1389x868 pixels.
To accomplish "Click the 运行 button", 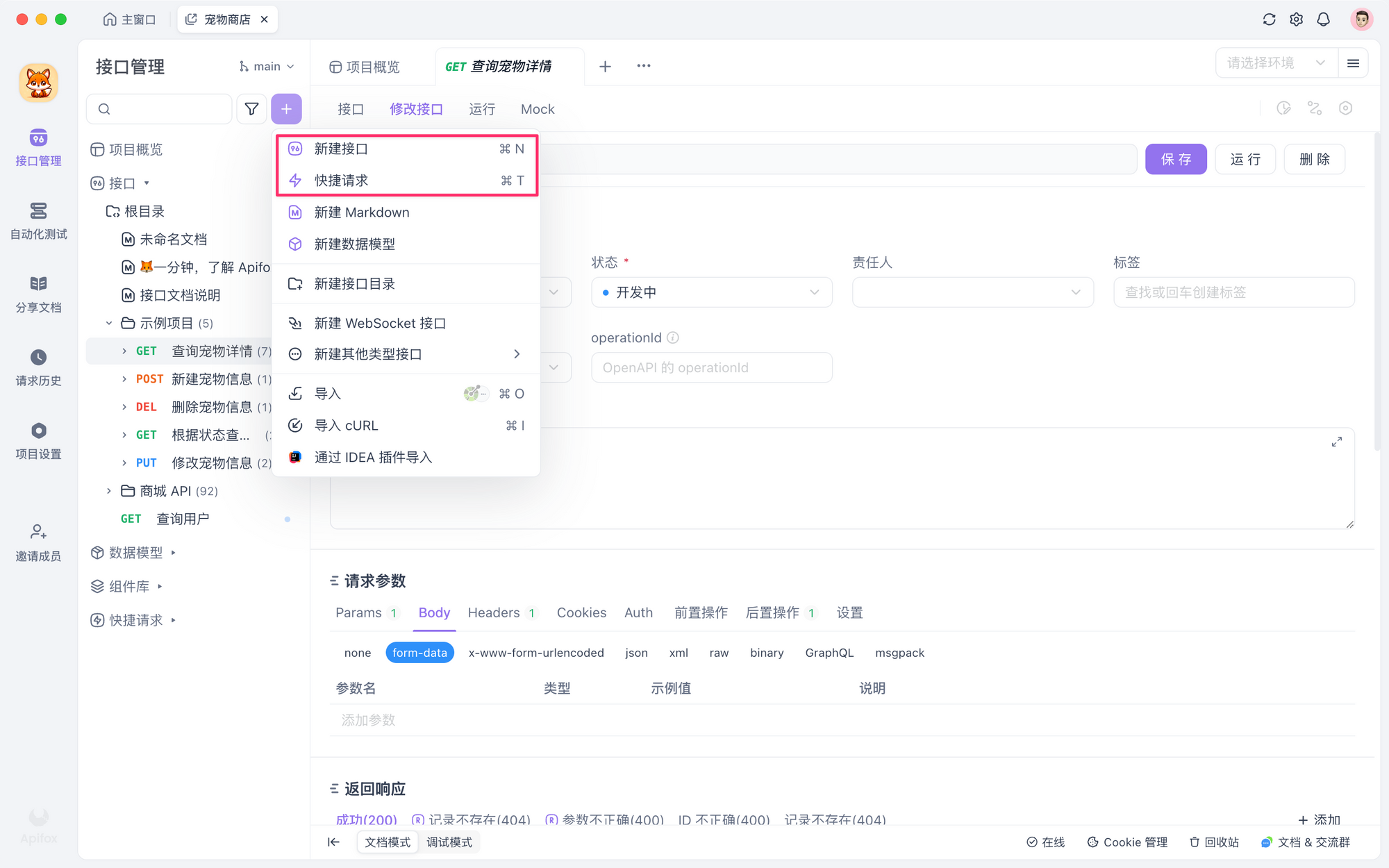I will pos(1245,159).
